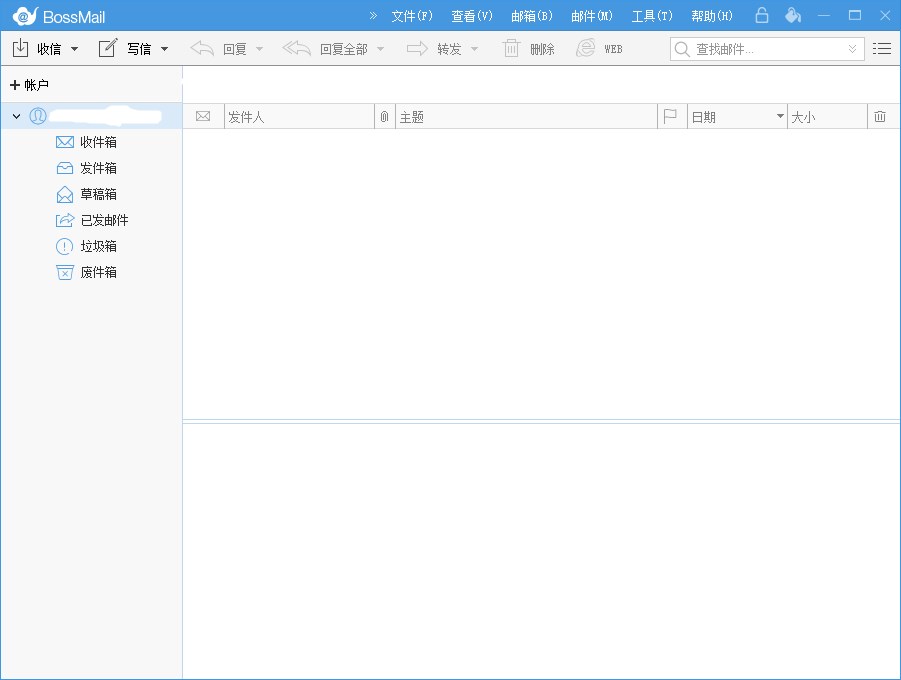
Task: Open the 邮箱(B) menu
Action: [x=531, y=15]
